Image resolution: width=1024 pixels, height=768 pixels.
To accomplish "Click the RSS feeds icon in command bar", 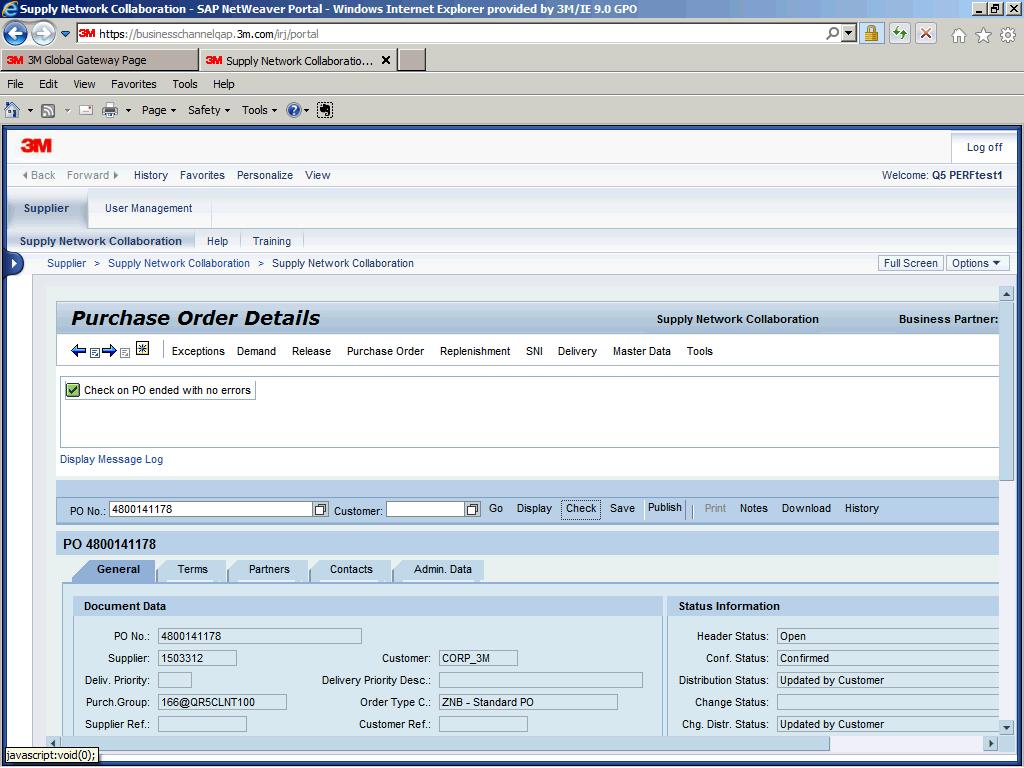I will 48,110.
